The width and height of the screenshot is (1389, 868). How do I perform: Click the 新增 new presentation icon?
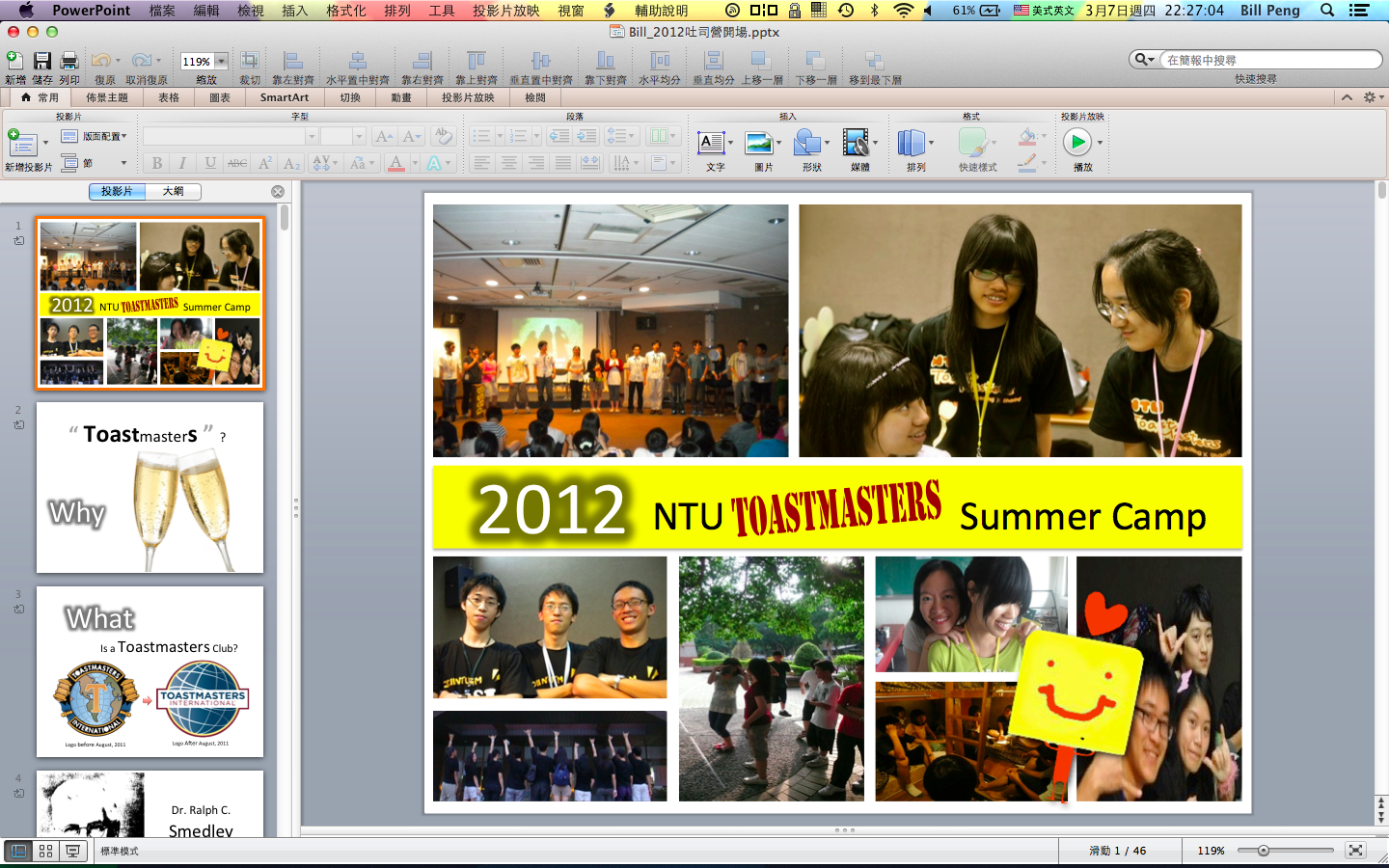coord(15,62)
